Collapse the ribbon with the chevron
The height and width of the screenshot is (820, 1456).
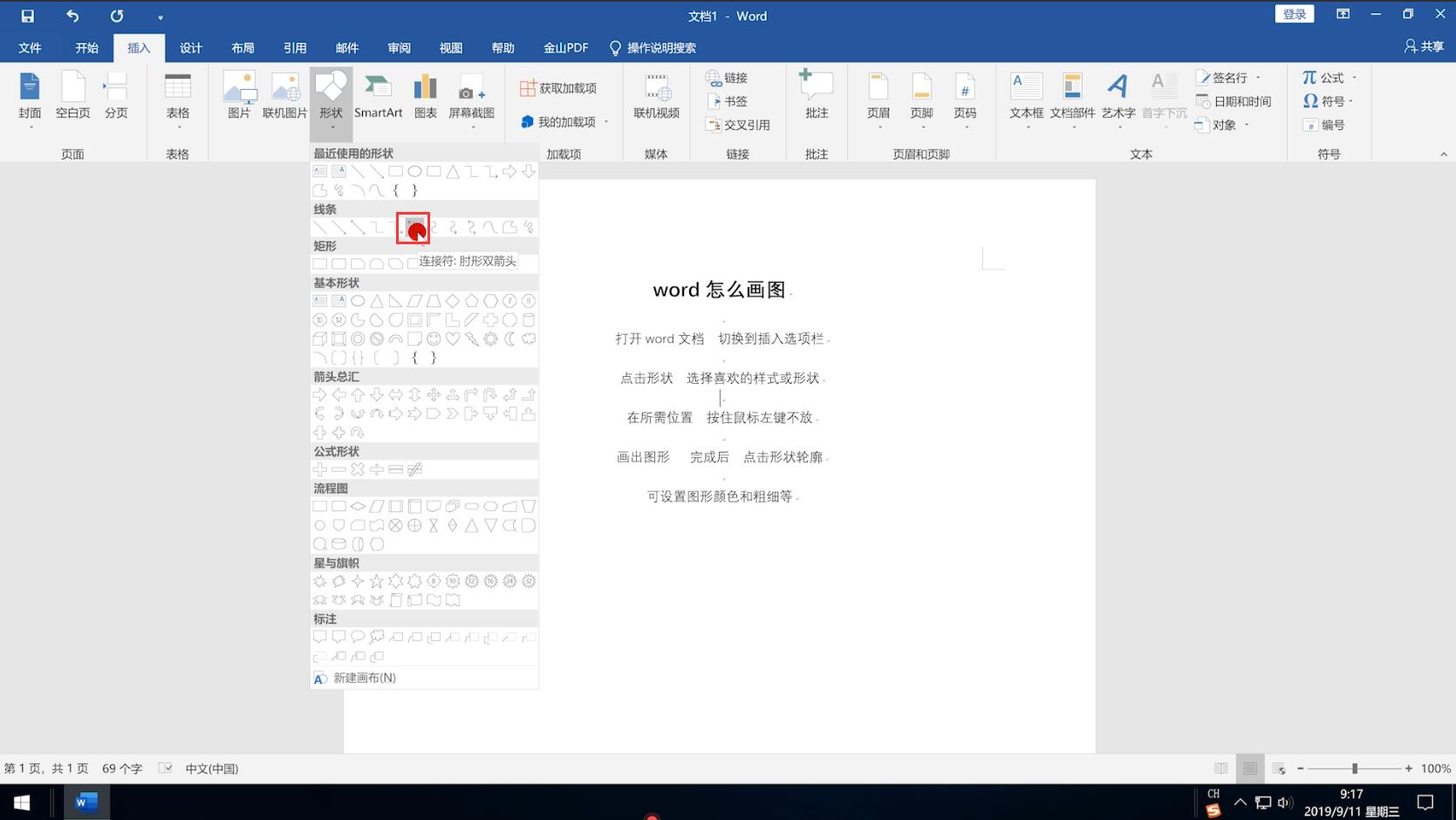coord(1444,154)
